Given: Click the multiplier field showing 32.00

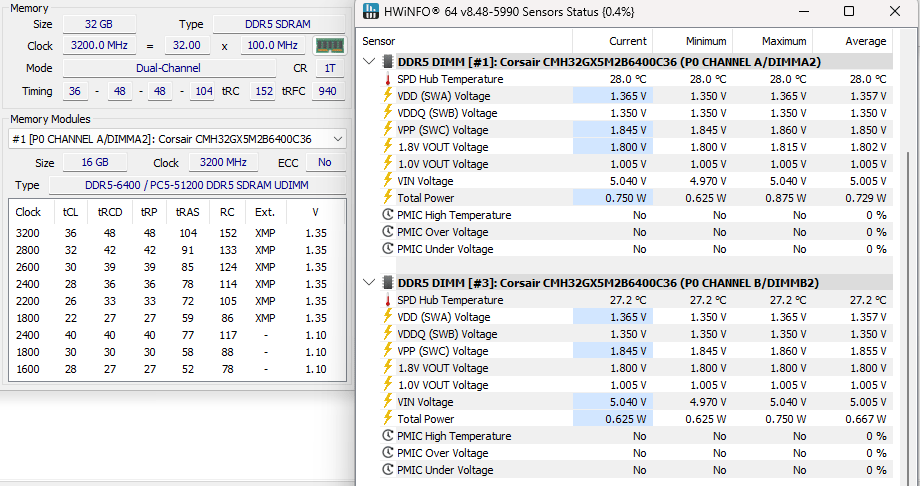Looking at the screenshot, I should point(187,45).
